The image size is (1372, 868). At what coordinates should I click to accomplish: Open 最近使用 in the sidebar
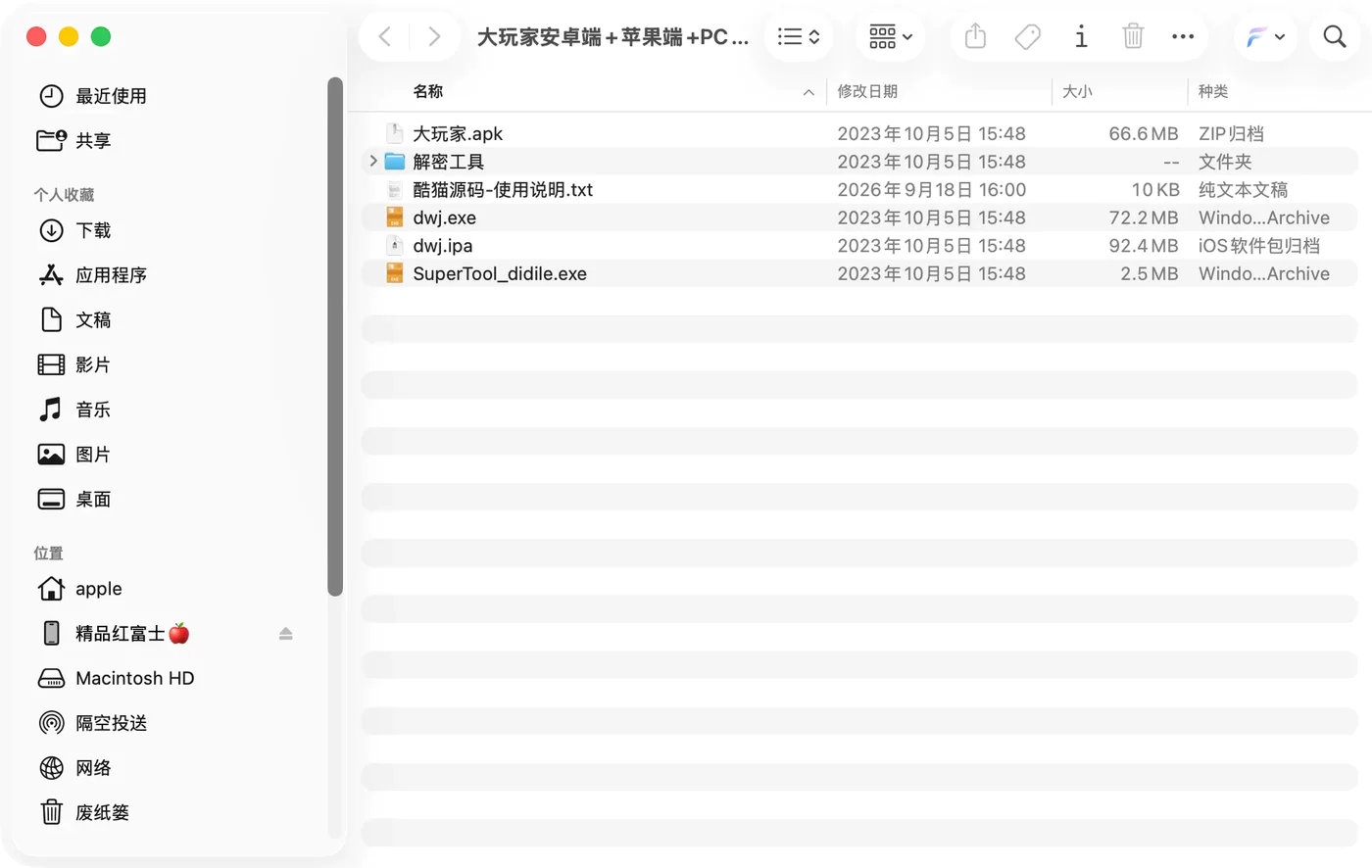[x=111, y=96]
